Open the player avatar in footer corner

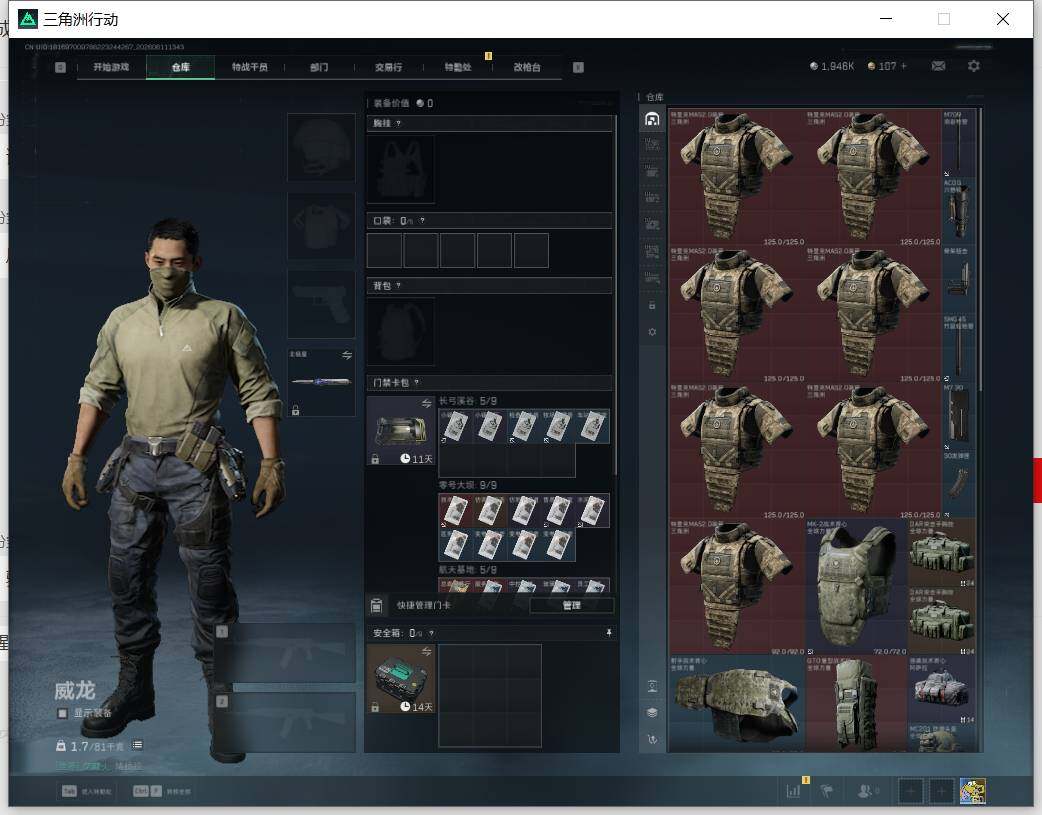[x=972, y=790]
